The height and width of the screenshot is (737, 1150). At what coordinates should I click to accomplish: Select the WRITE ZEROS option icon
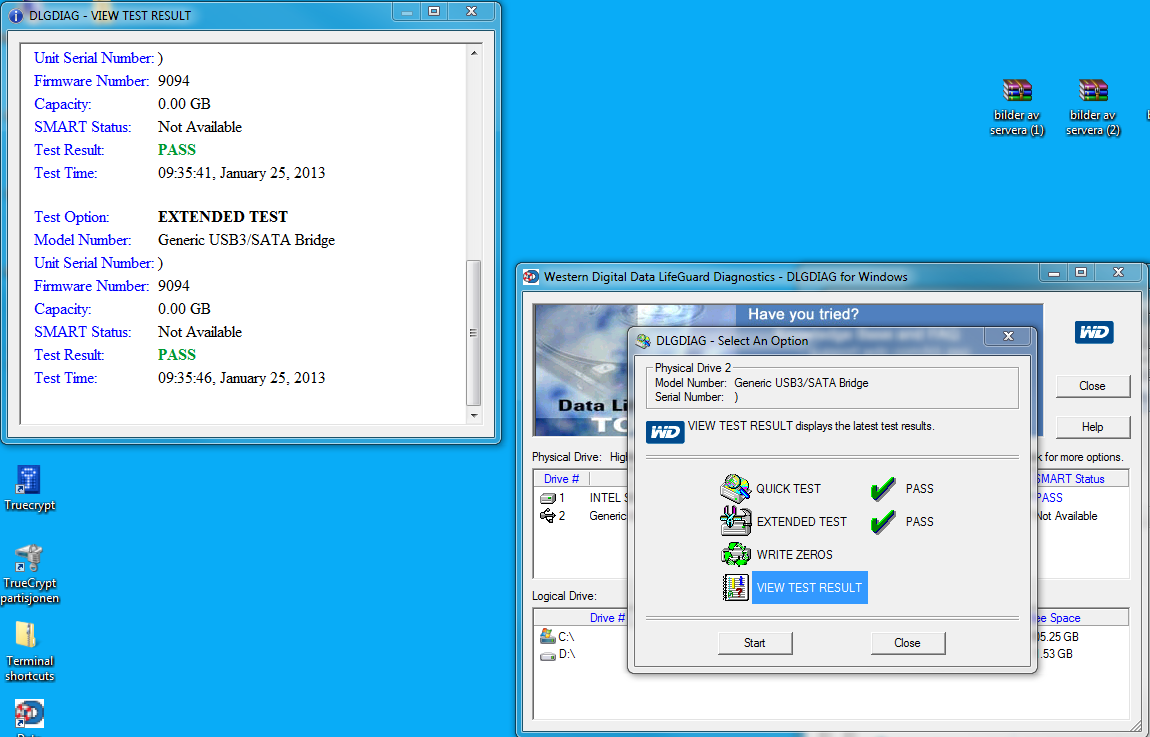[735, 554]
